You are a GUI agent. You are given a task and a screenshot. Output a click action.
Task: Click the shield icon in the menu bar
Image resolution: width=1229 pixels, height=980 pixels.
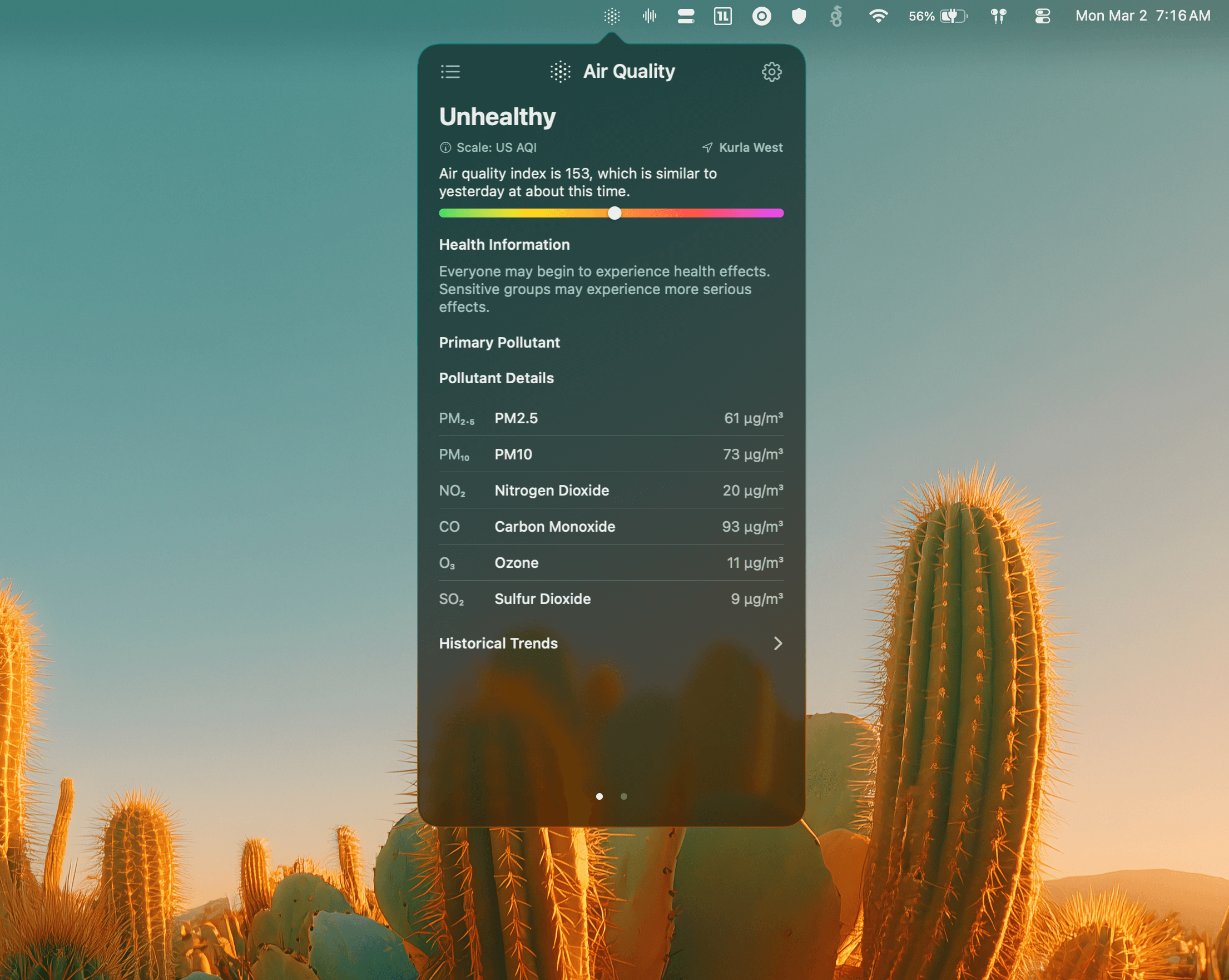799,16
